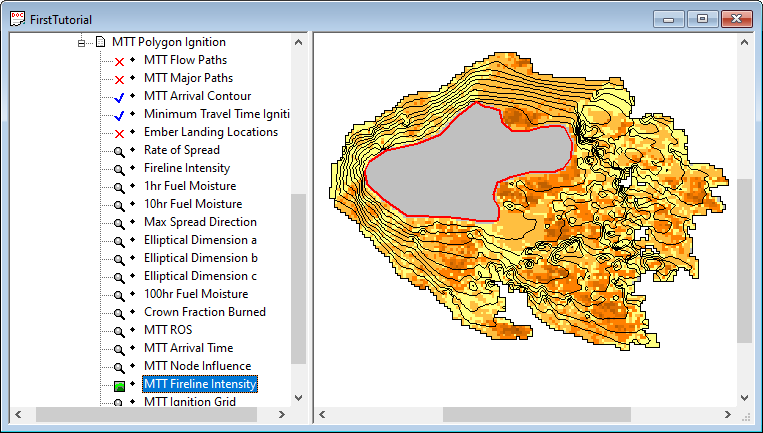
Task: Click map view scroll left arrow
Action: (x=322, y=415)
